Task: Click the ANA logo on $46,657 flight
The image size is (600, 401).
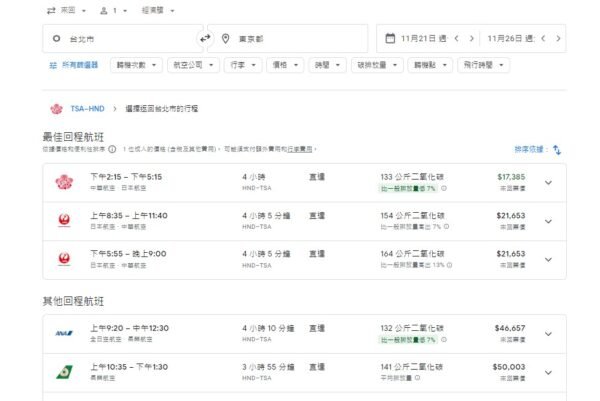Action: [x=64, y=333]
